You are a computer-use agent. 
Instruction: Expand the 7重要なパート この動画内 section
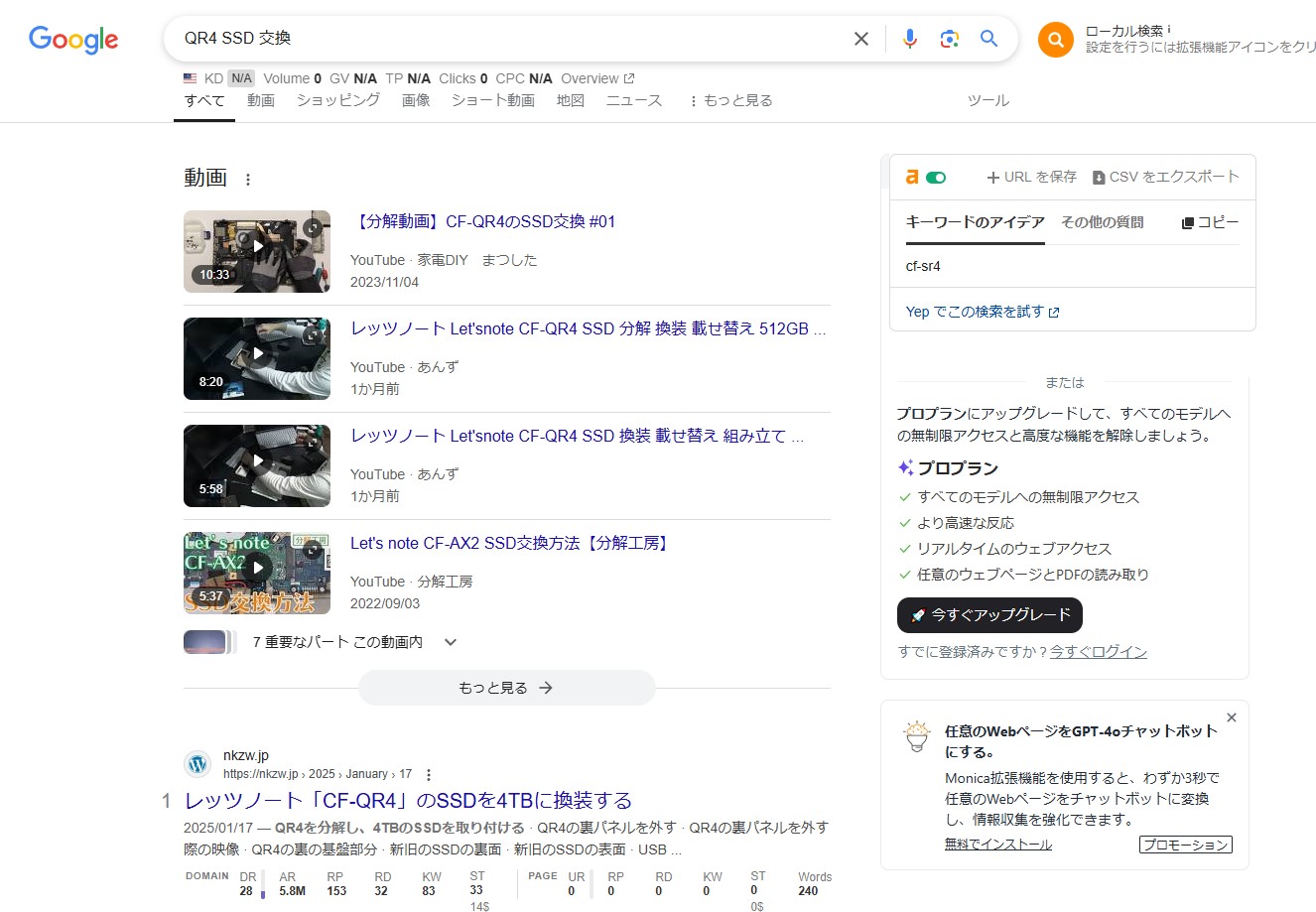tap(451, 642)
